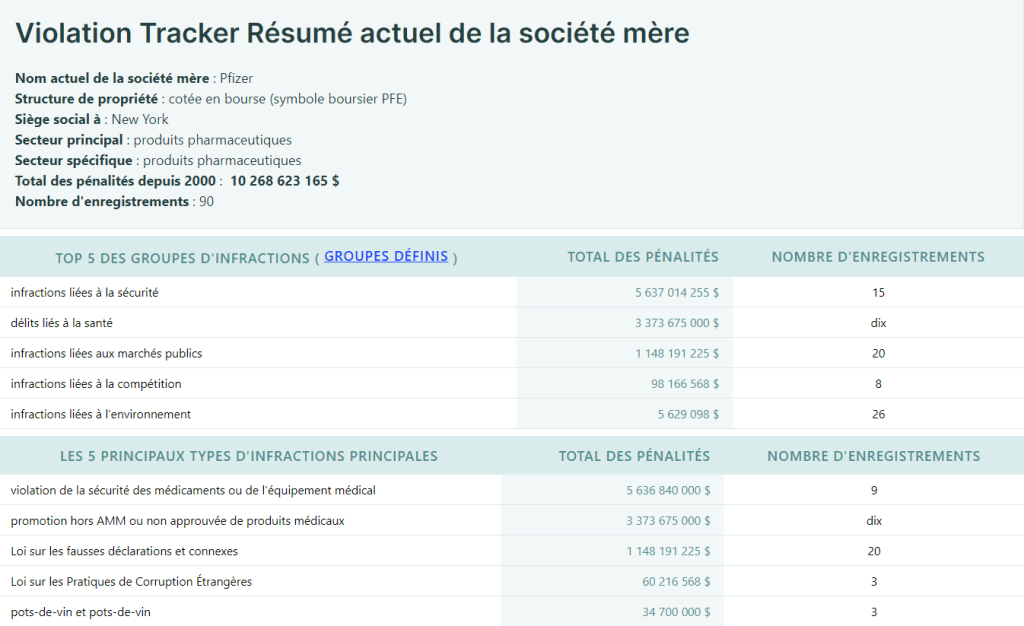Open Loi sur les fausses déclarations entry
The height and width of the screenshot is (626, 1024).
coord(124,551)
